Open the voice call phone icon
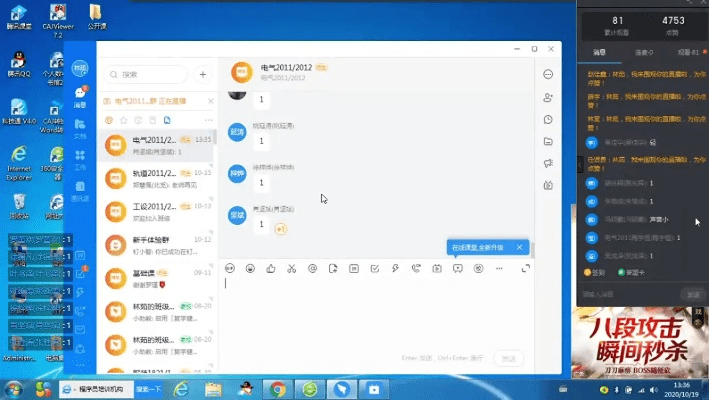This screenshot has width=709, height=400. (416, 268)
